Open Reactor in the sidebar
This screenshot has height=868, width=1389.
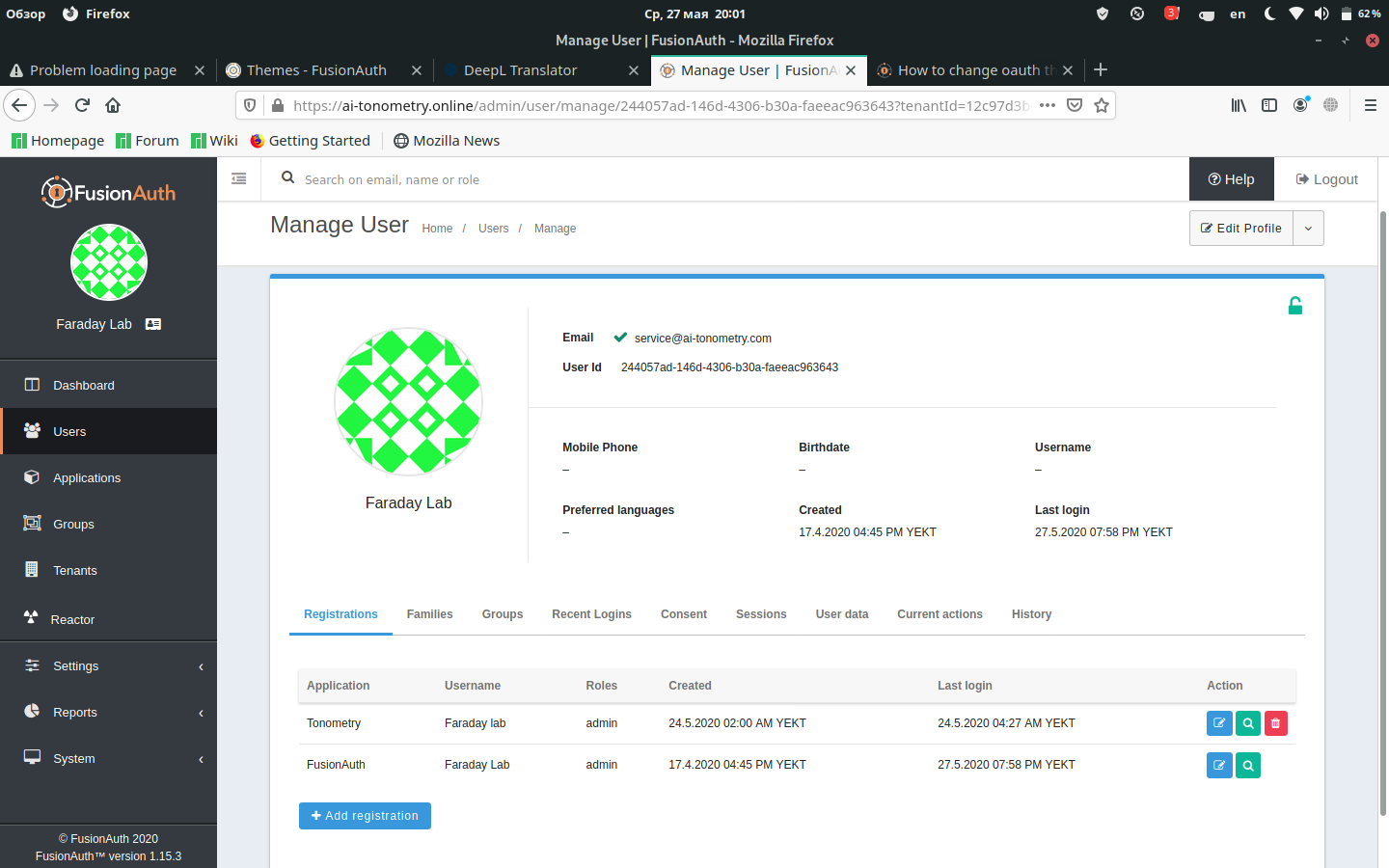pos(108,619)
